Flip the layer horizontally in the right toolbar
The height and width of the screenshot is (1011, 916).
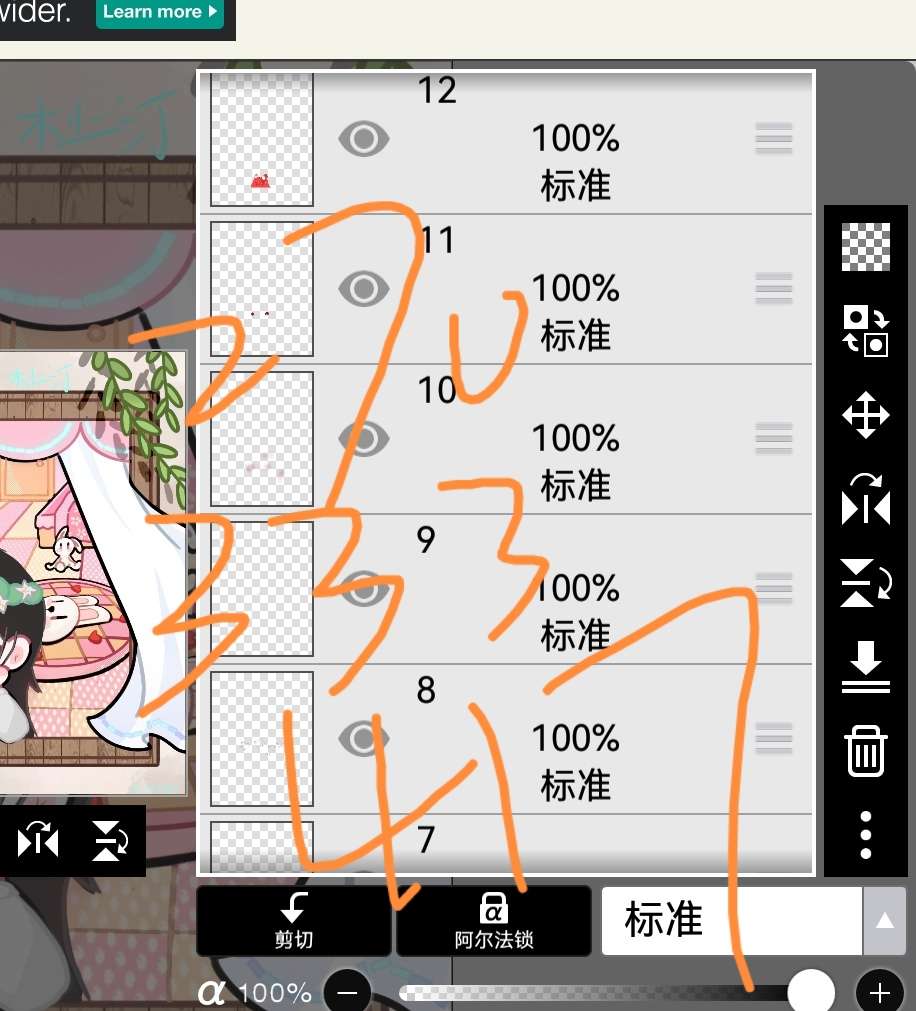pyautogui.click(x=866, y=499)
